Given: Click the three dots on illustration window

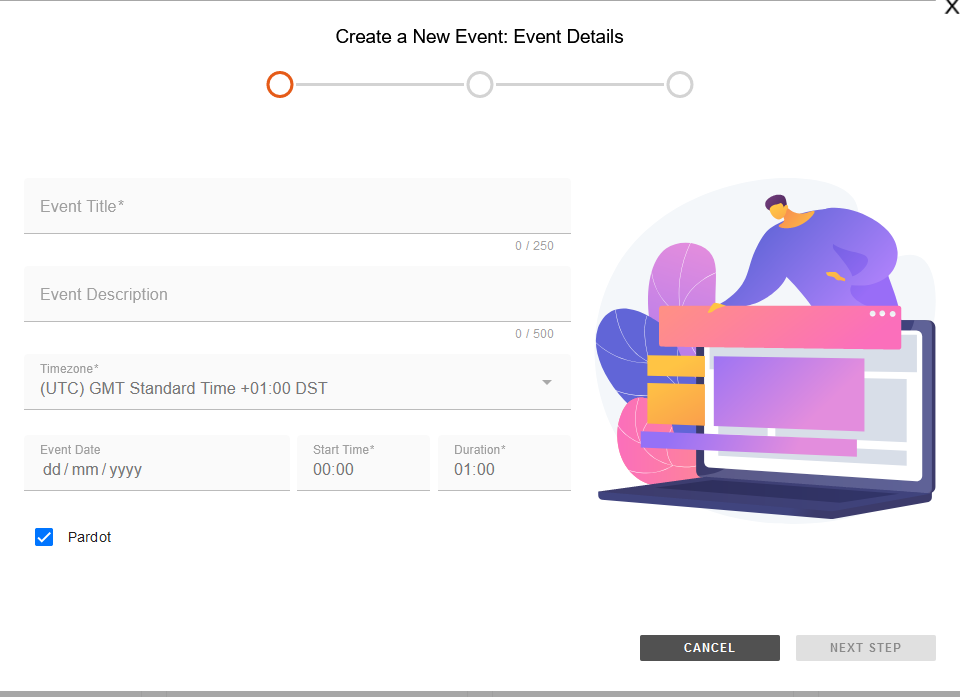Looking at the screenshot, I should 882,314.
